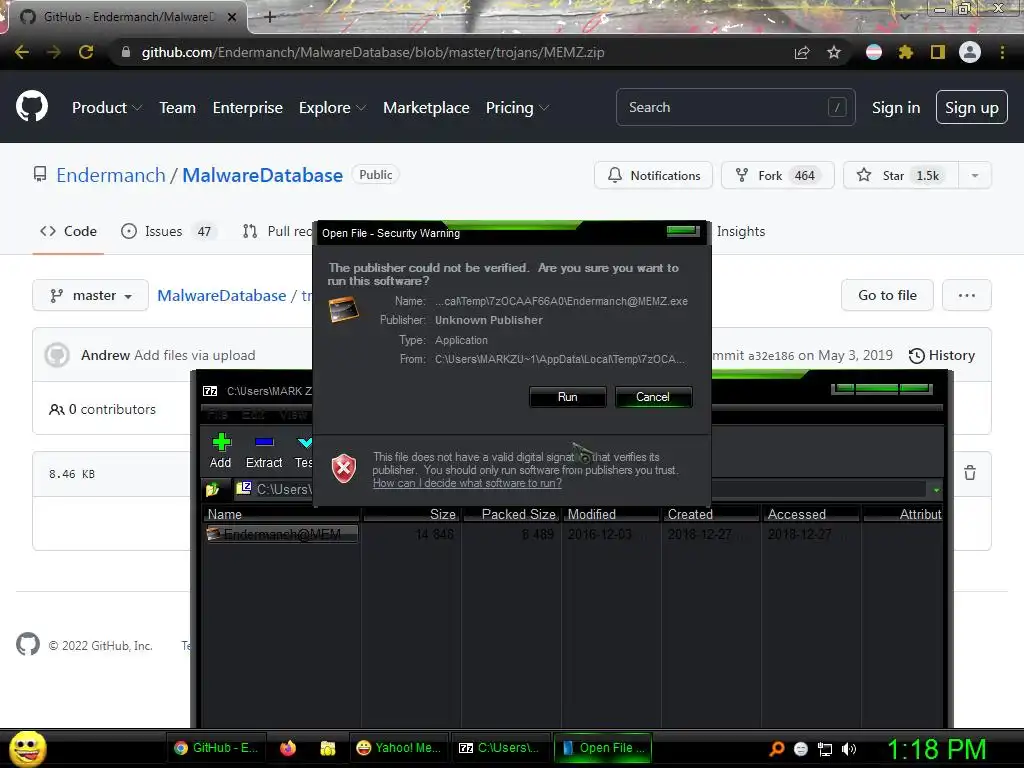The image size is (1024, 768).
Task: Open the browser profile avatar
Action: (970, 52)
